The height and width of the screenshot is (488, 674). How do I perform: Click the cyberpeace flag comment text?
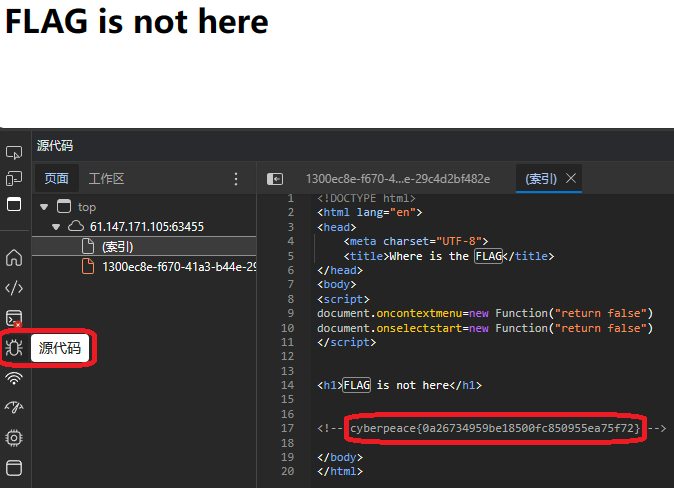495,428
